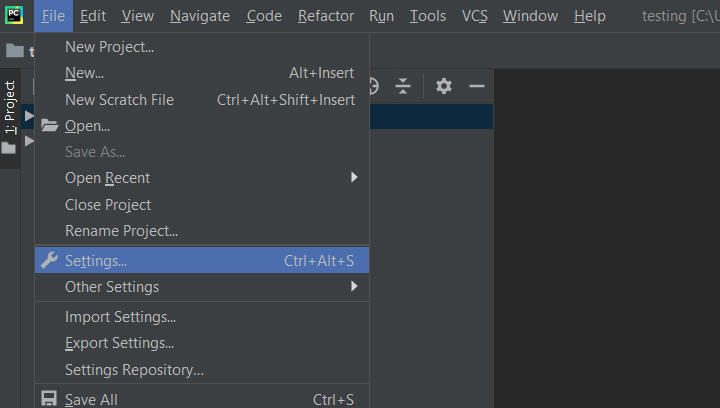Expand the Other Settings submenu arrow

354,287
